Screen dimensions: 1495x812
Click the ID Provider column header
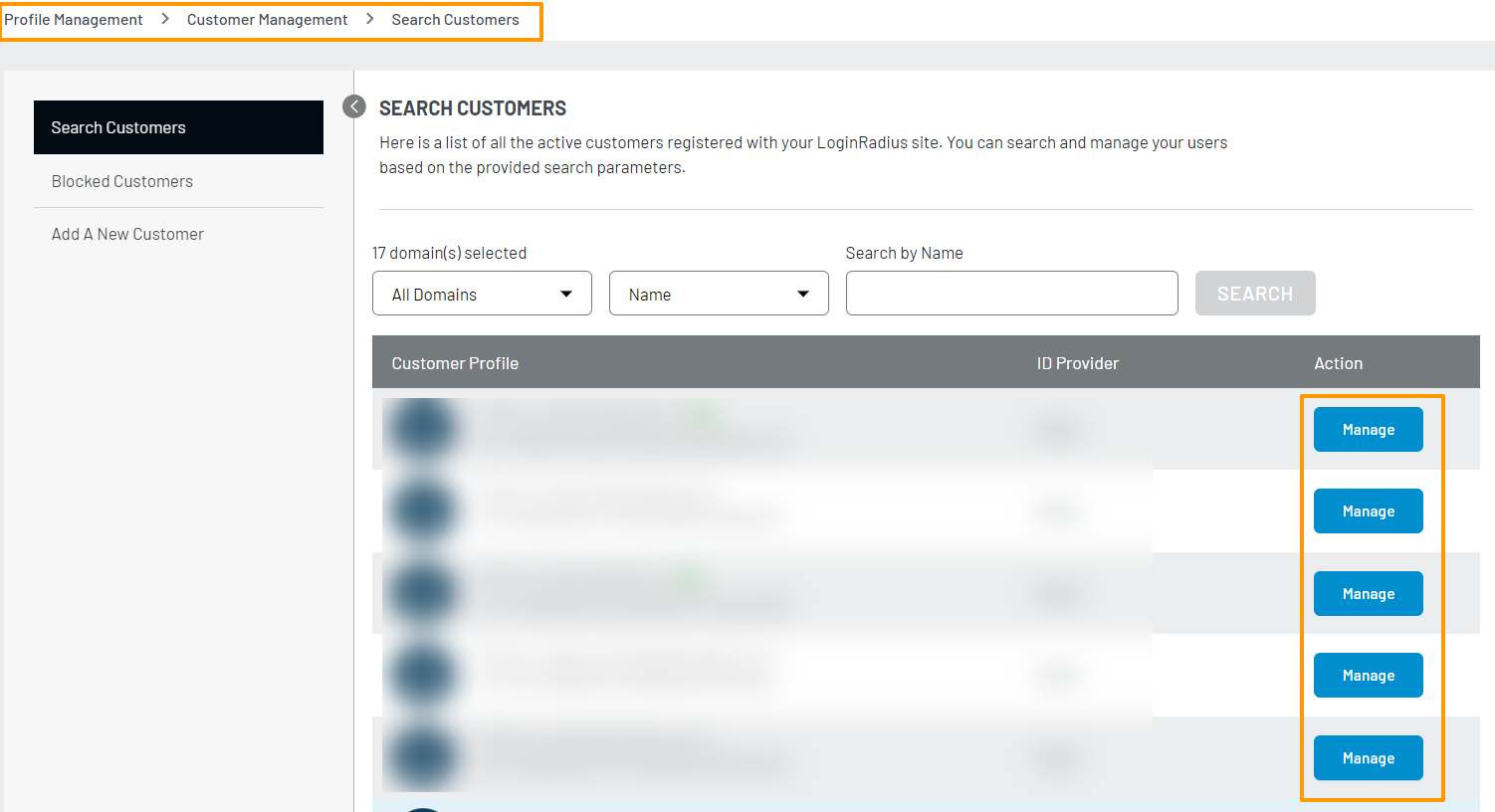tap(1077, 362)
